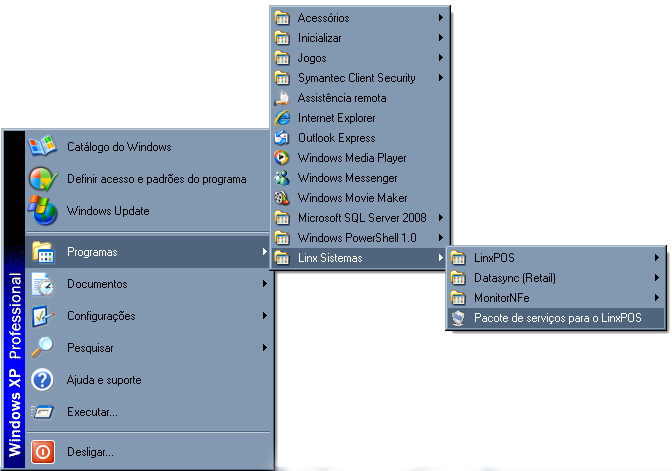Click the Windows Update globe icon

click(x=42, y=210)
